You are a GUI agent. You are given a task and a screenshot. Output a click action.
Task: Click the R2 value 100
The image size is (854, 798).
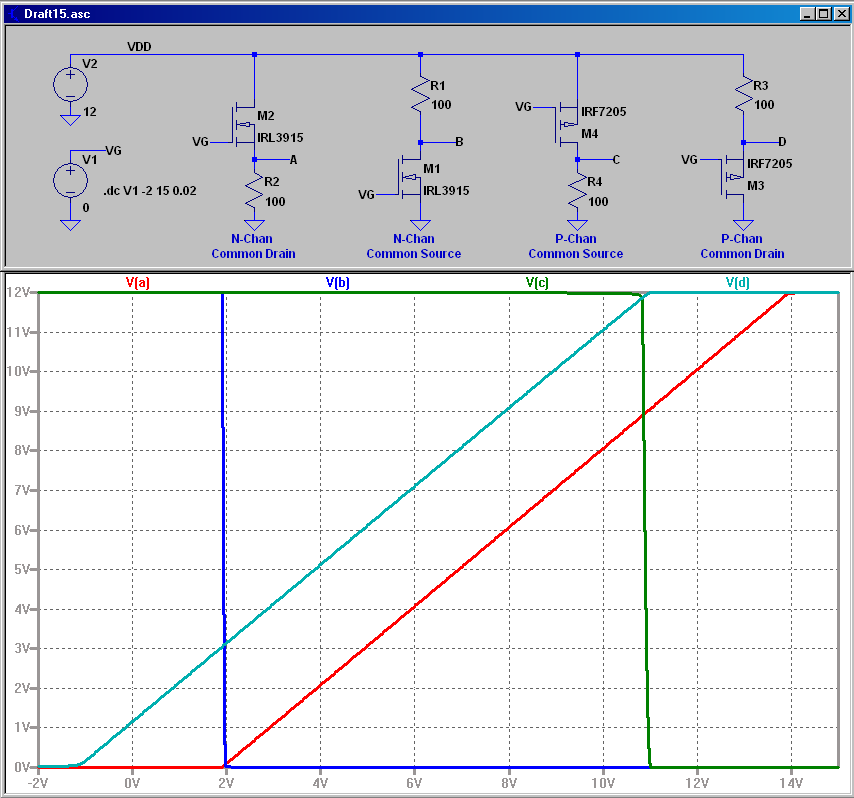pos(275,202)
